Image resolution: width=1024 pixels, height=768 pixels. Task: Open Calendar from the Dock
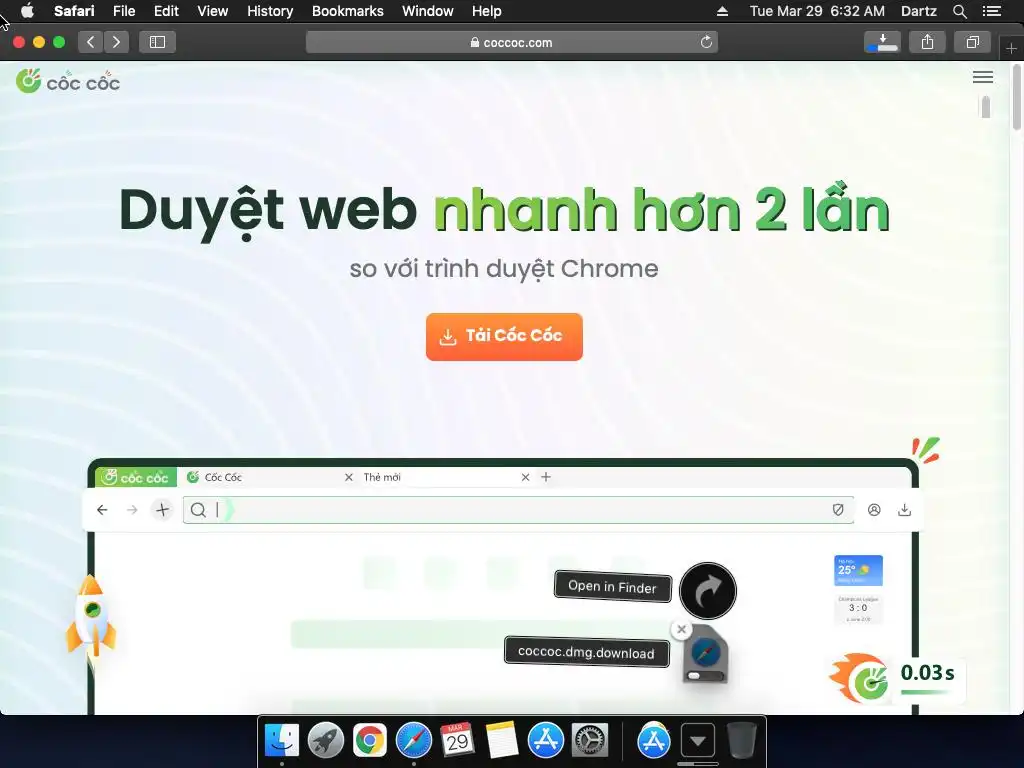tap(457, 741)
